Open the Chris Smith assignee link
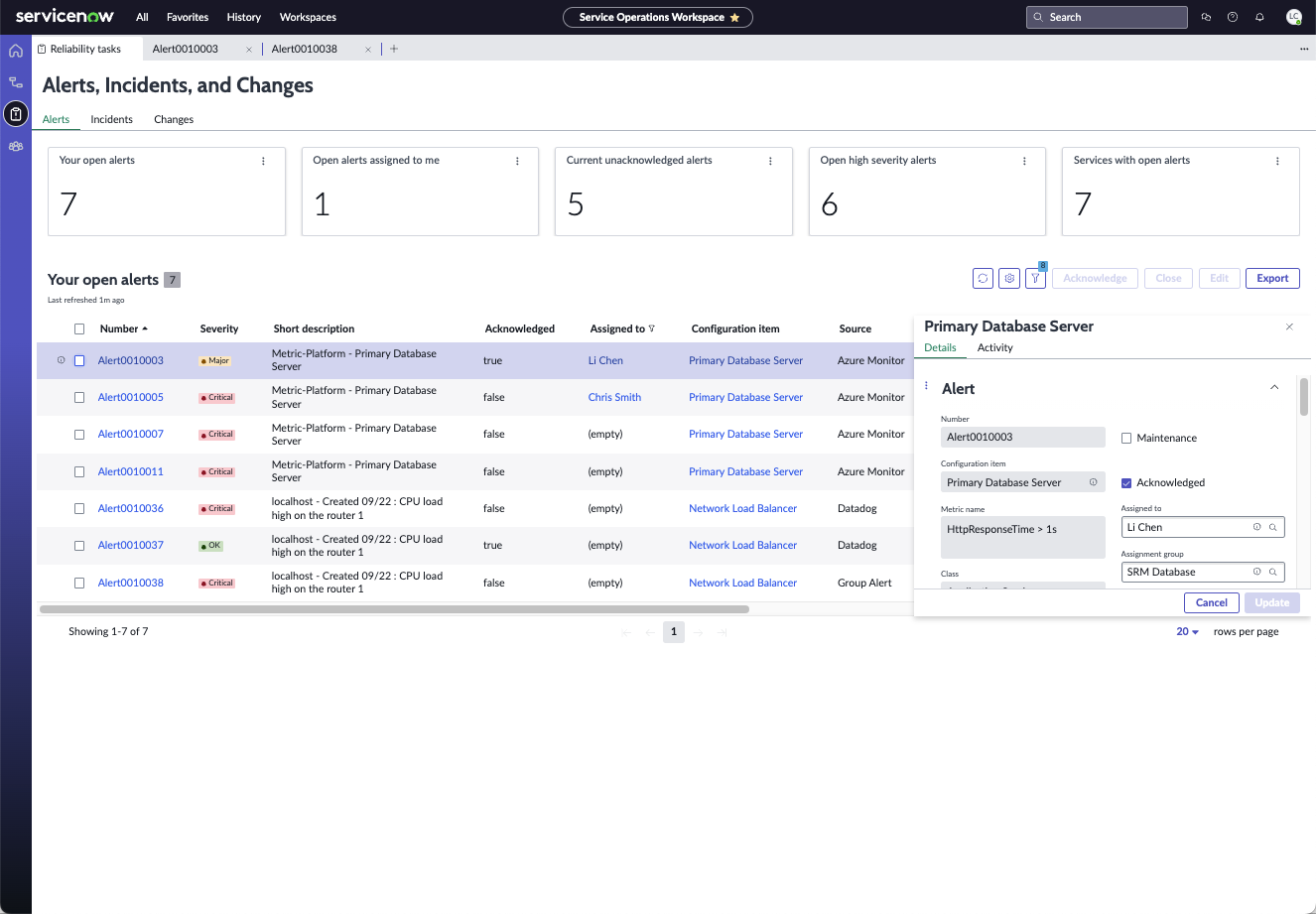 coord(614,397)
